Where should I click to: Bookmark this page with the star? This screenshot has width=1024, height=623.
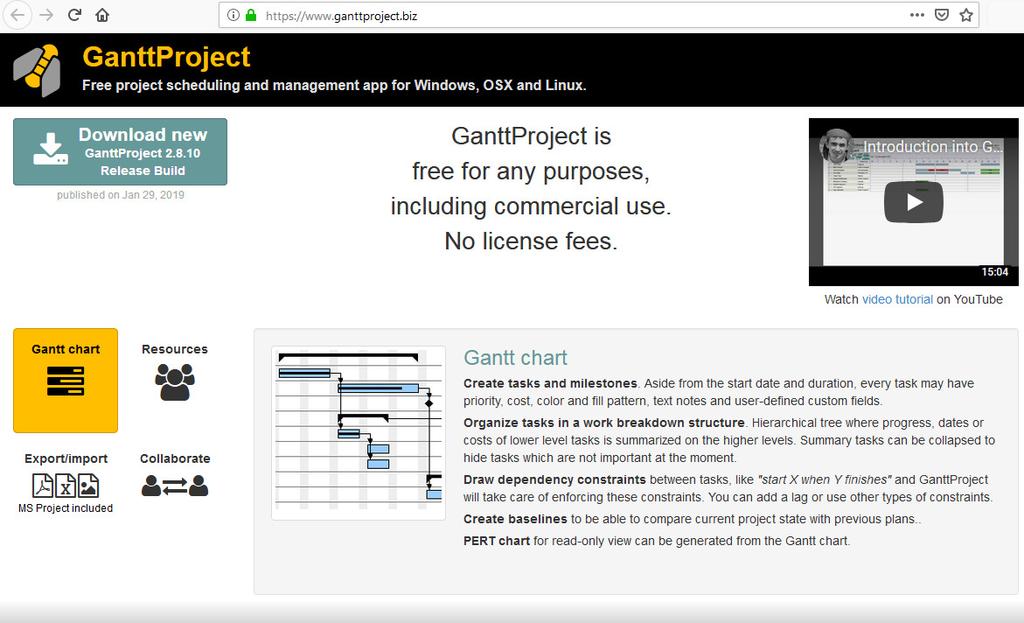(967, 15)
